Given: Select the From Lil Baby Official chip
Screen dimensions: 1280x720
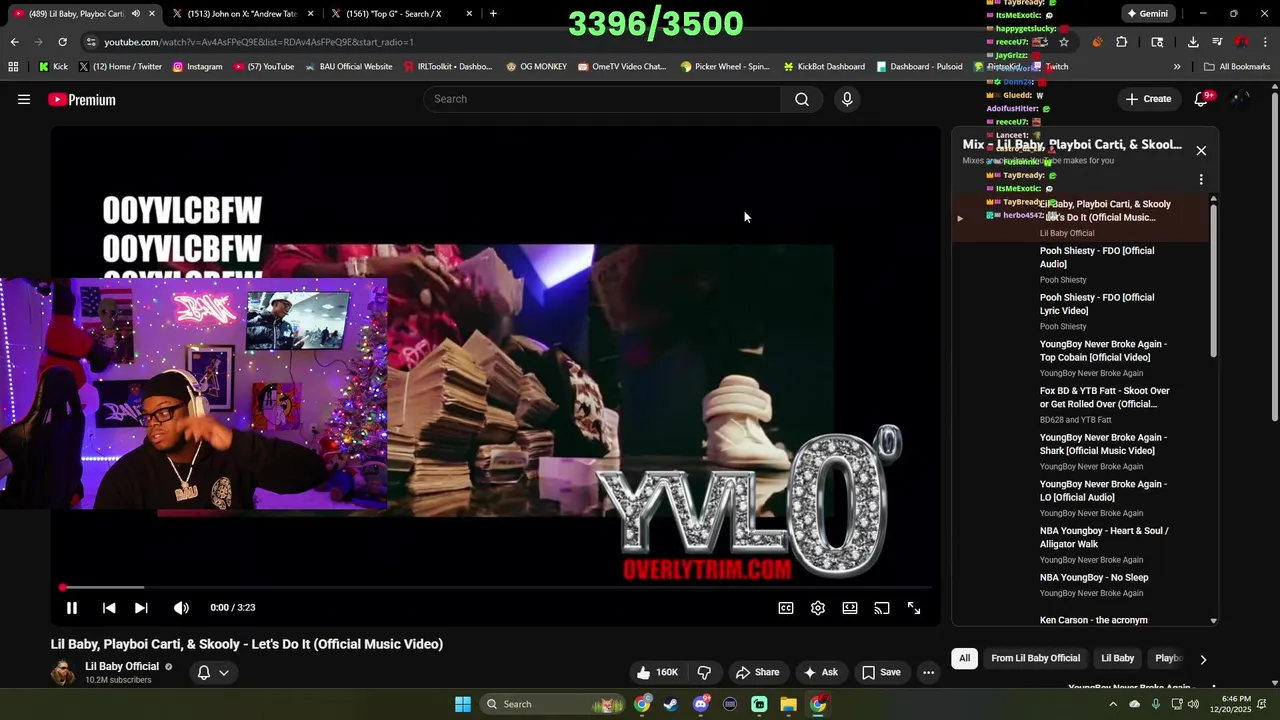Looking at the screenshot, I should pos(1035,658).
